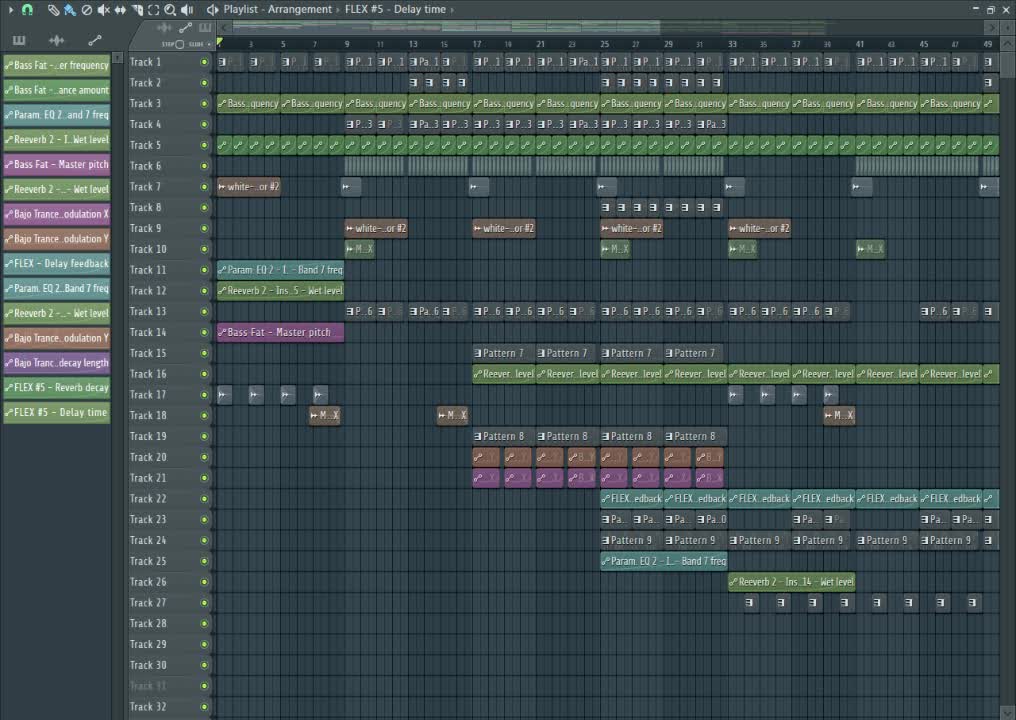The image size is (1016, 720).
Task: Select the Draw pencil tool
Action: point(53,10)
